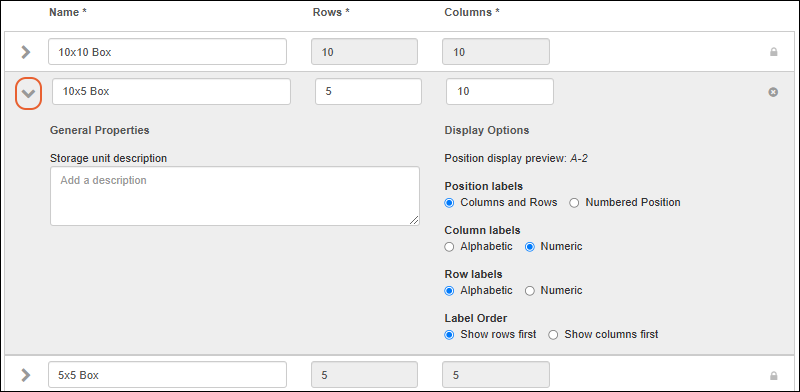Remove the 10x5 Box row with delete icon
The image size is (800, 392).
pyautogui.click(x=773, y=92)
